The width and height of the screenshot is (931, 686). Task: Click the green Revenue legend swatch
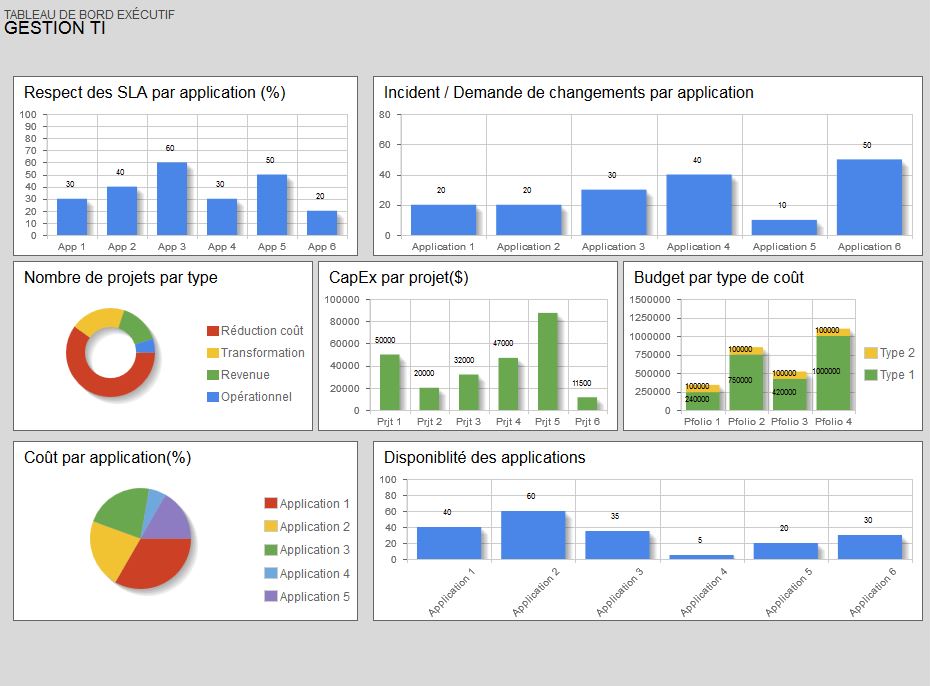pyautogui.click(x=213, y=375)
